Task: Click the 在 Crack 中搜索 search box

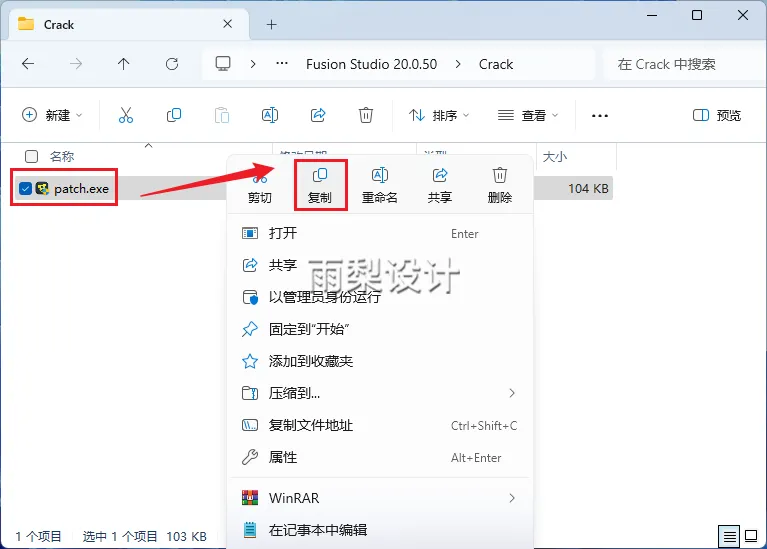Action: coord(685,64)
